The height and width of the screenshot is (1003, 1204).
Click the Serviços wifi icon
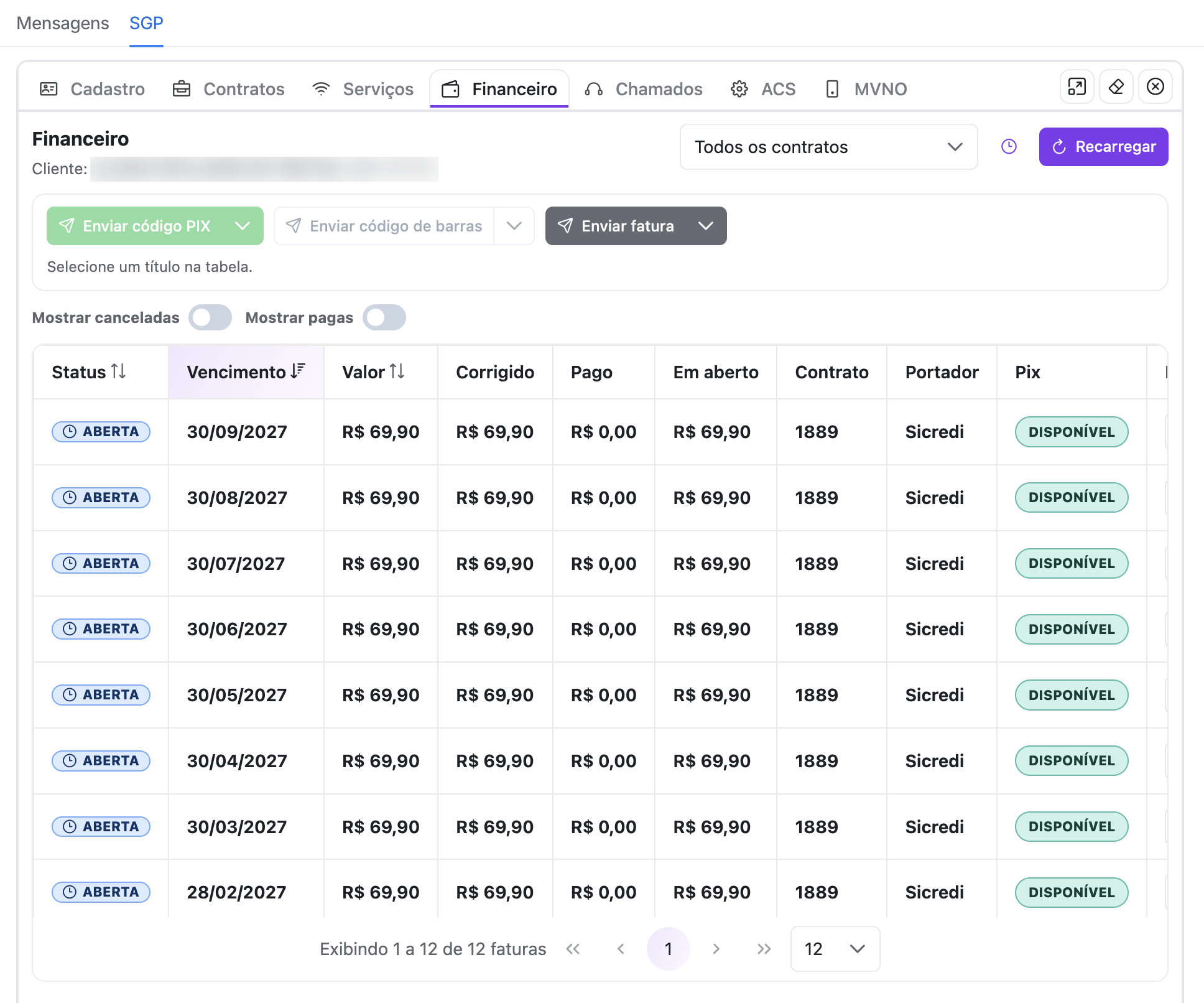coord(321,89)
